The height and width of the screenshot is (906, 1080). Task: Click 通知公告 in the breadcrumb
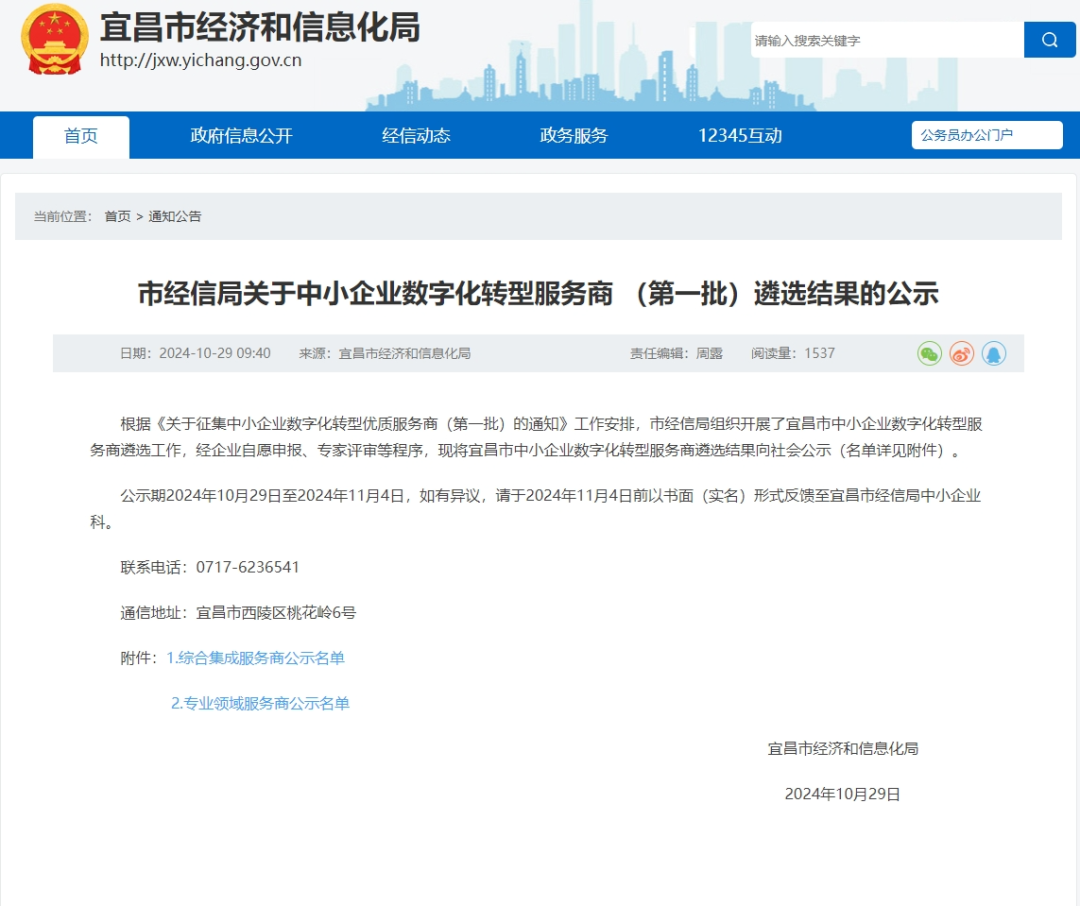click(x=175, y=216)
